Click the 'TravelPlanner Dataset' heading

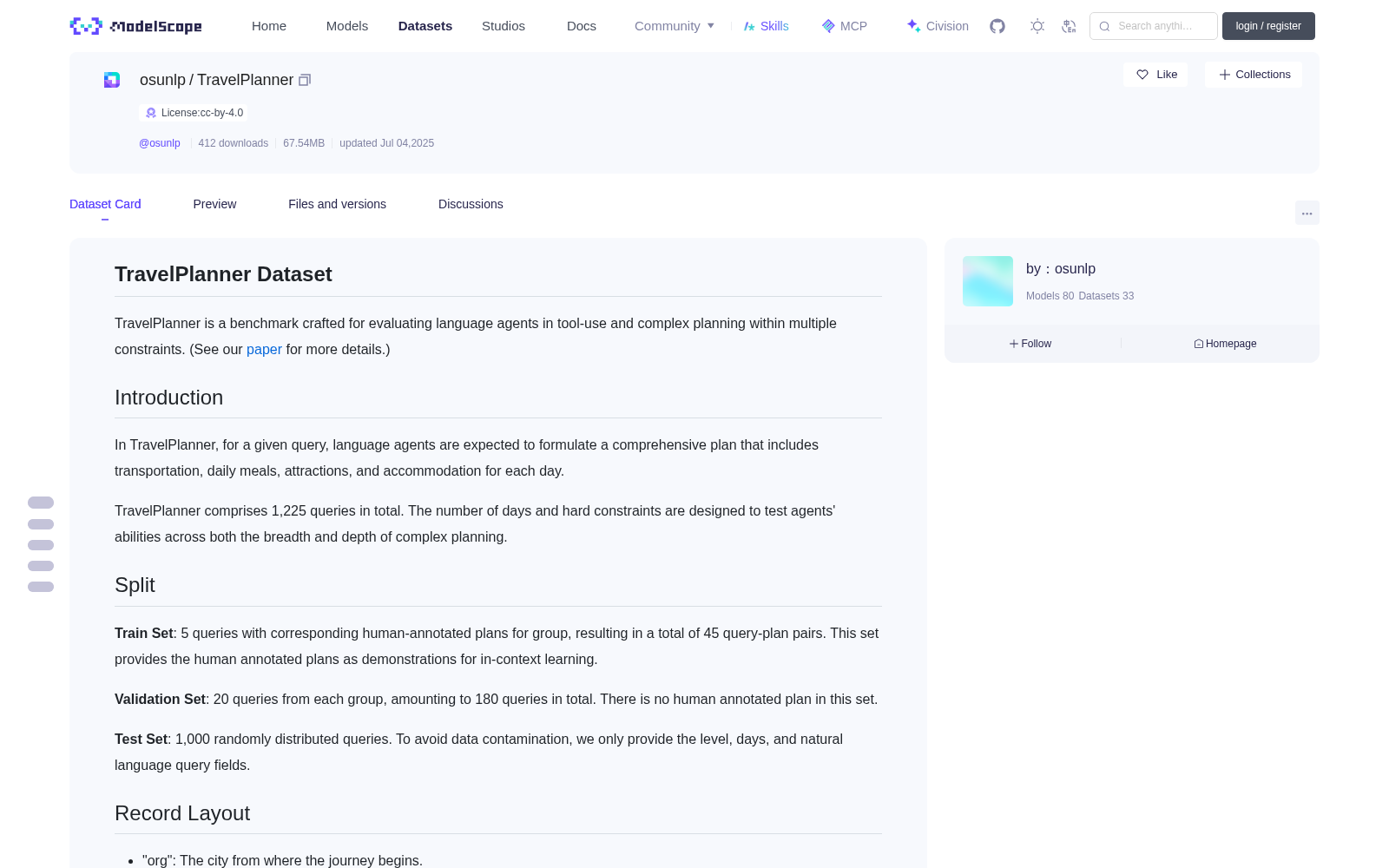tap(223, 274)
